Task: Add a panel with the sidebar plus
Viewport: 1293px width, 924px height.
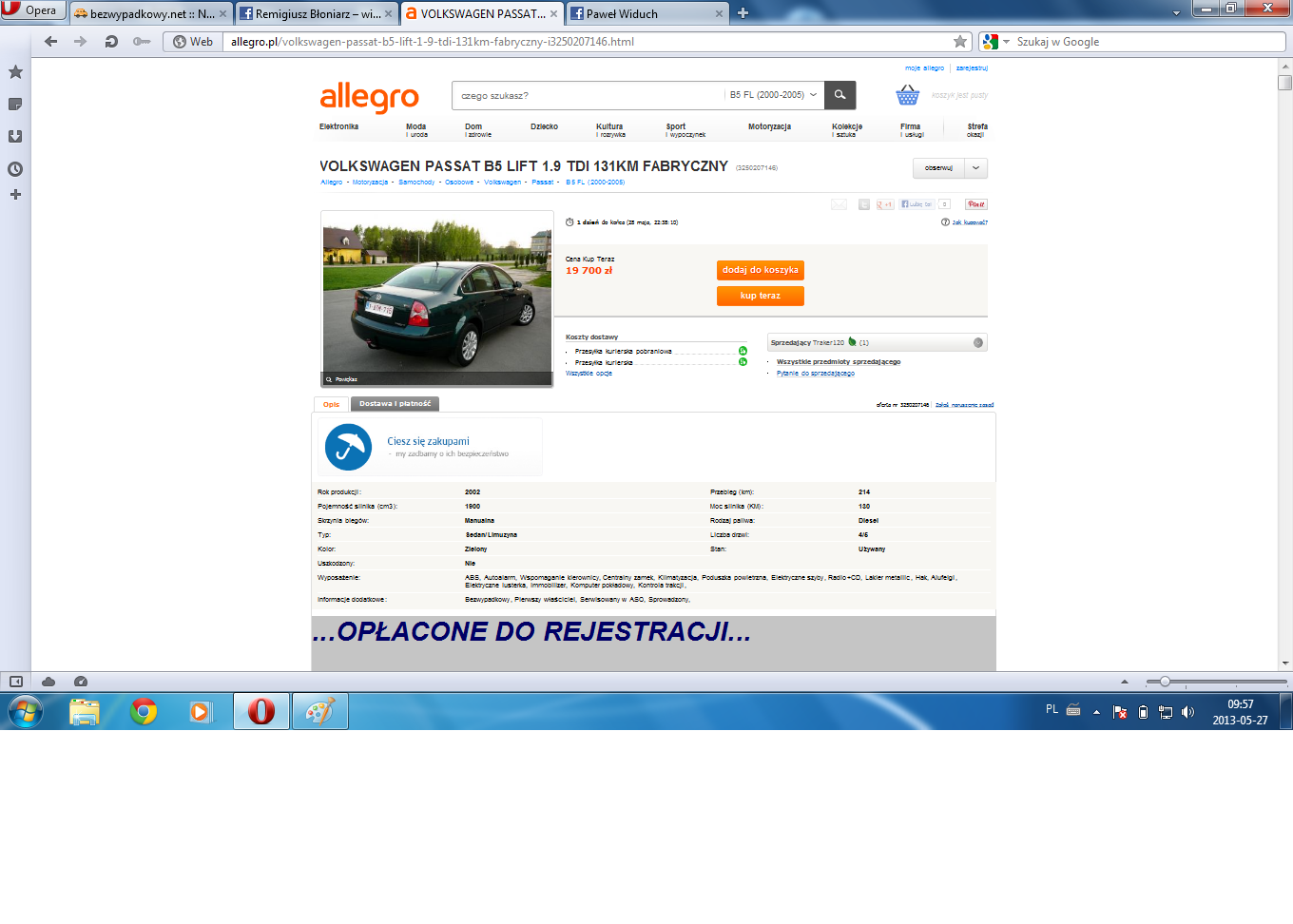Action: (15, 195)
